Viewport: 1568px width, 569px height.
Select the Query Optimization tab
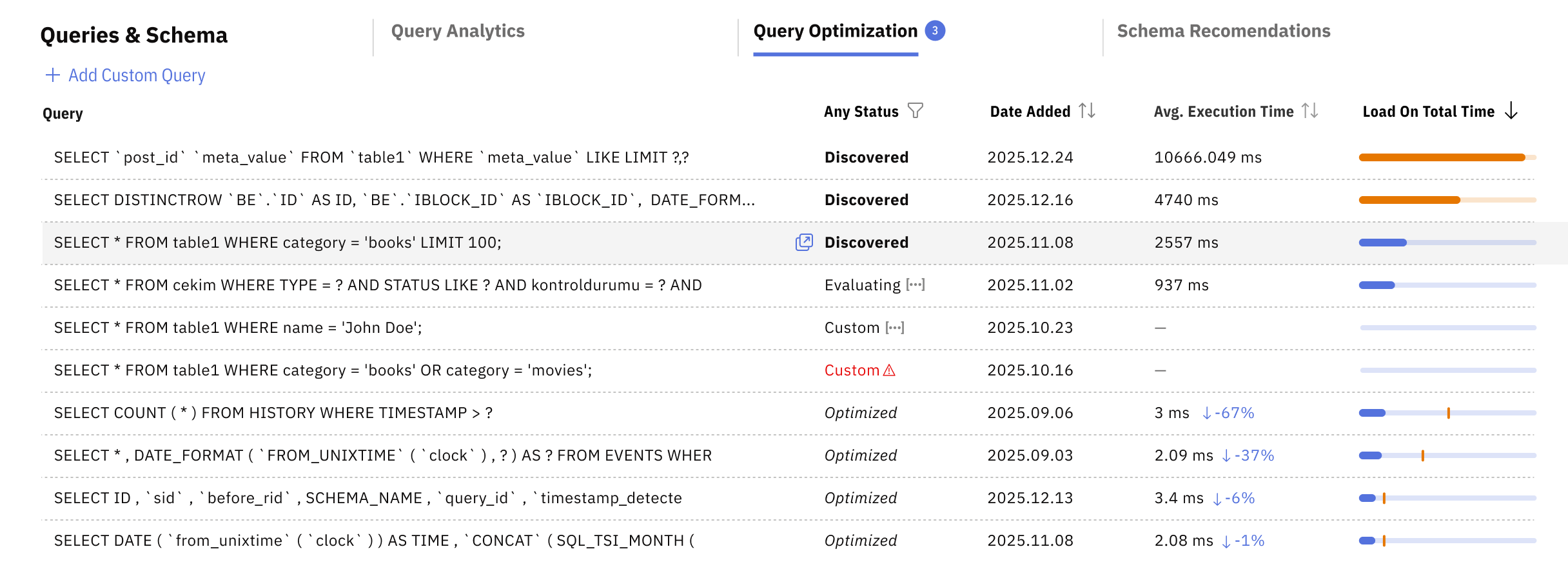(x=835, y=31)
